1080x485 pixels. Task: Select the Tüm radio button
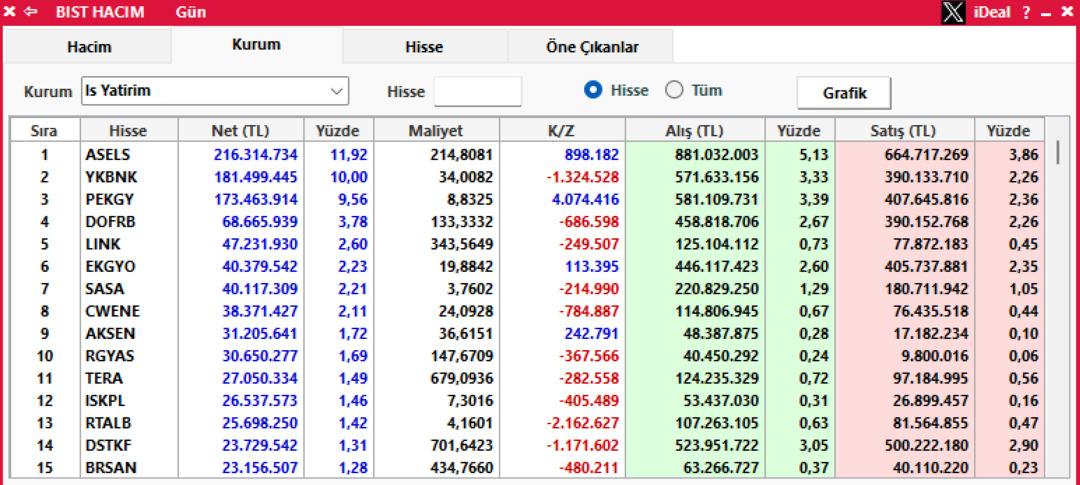(674, 91)
